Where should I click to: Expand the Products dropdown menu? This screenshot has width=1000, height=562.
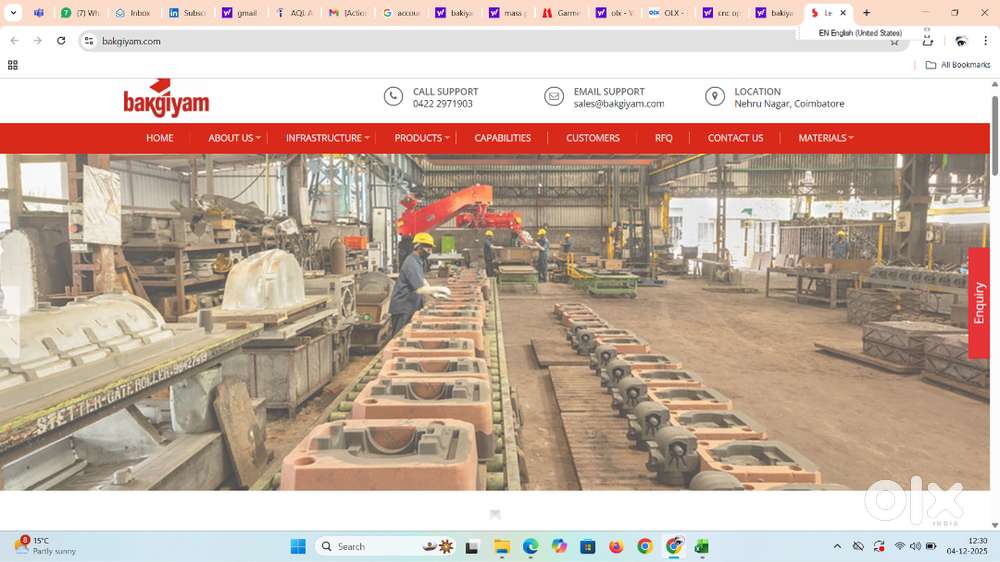click(421, 138)
